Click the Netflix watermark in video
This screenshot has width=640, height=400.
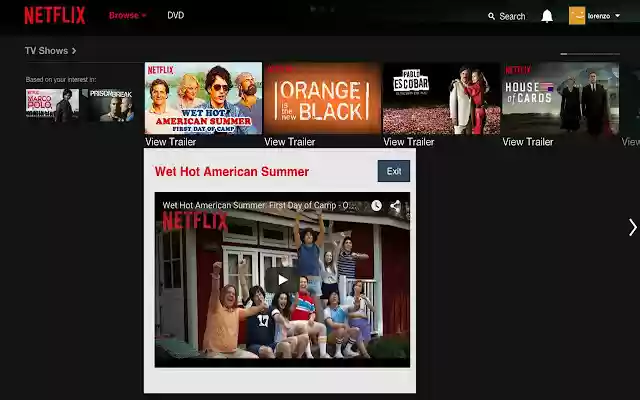tap(195, 221)
